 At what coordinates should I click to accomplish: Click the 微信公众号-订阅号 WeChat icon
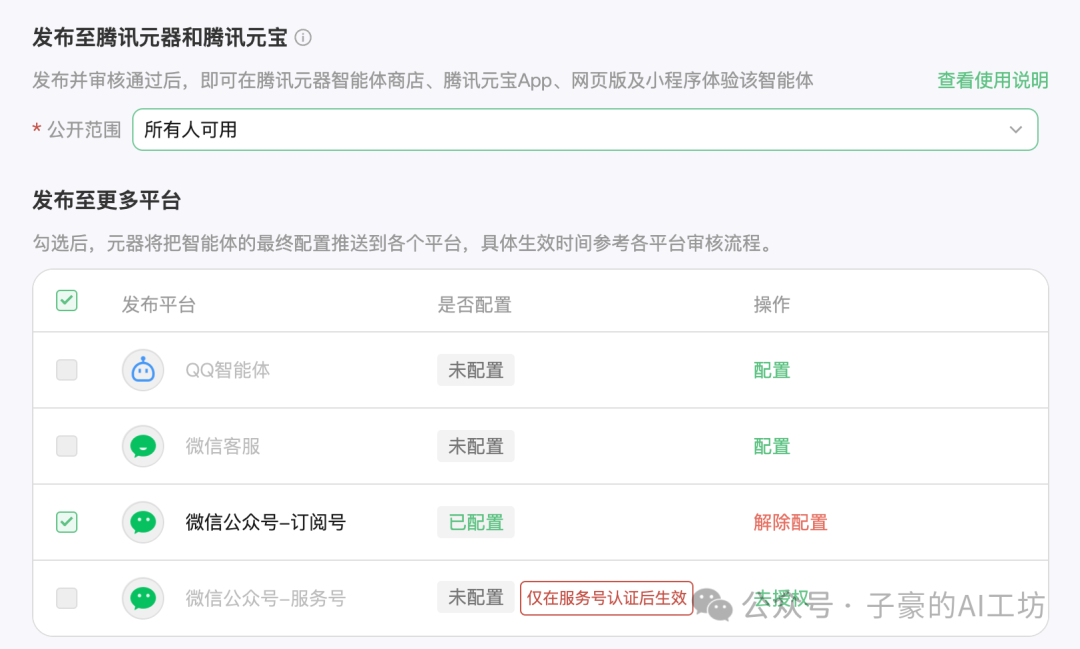coord(142,522)
